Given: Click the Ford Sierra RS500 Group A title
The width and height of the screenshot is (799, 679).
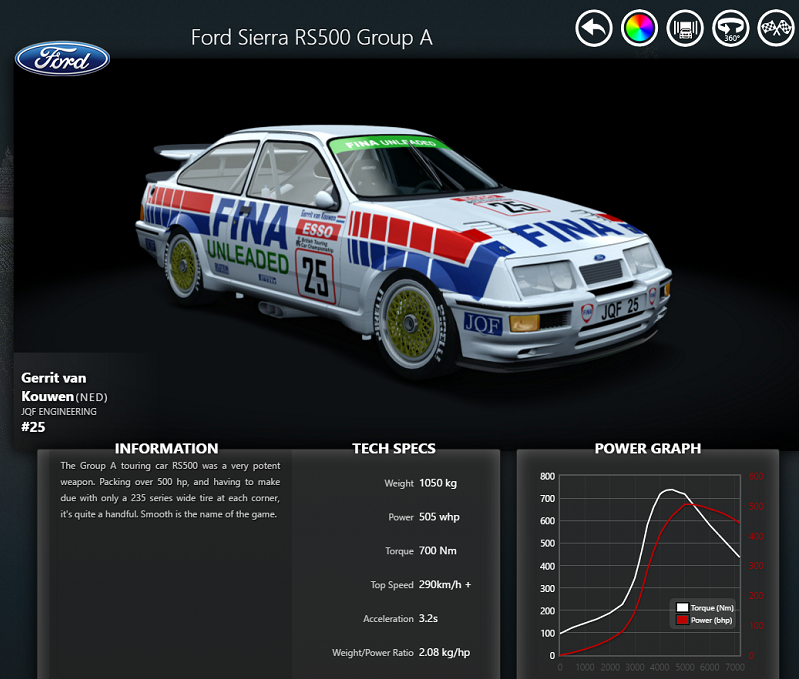Looking at the screenshot, I should click(x=312, y=38).
